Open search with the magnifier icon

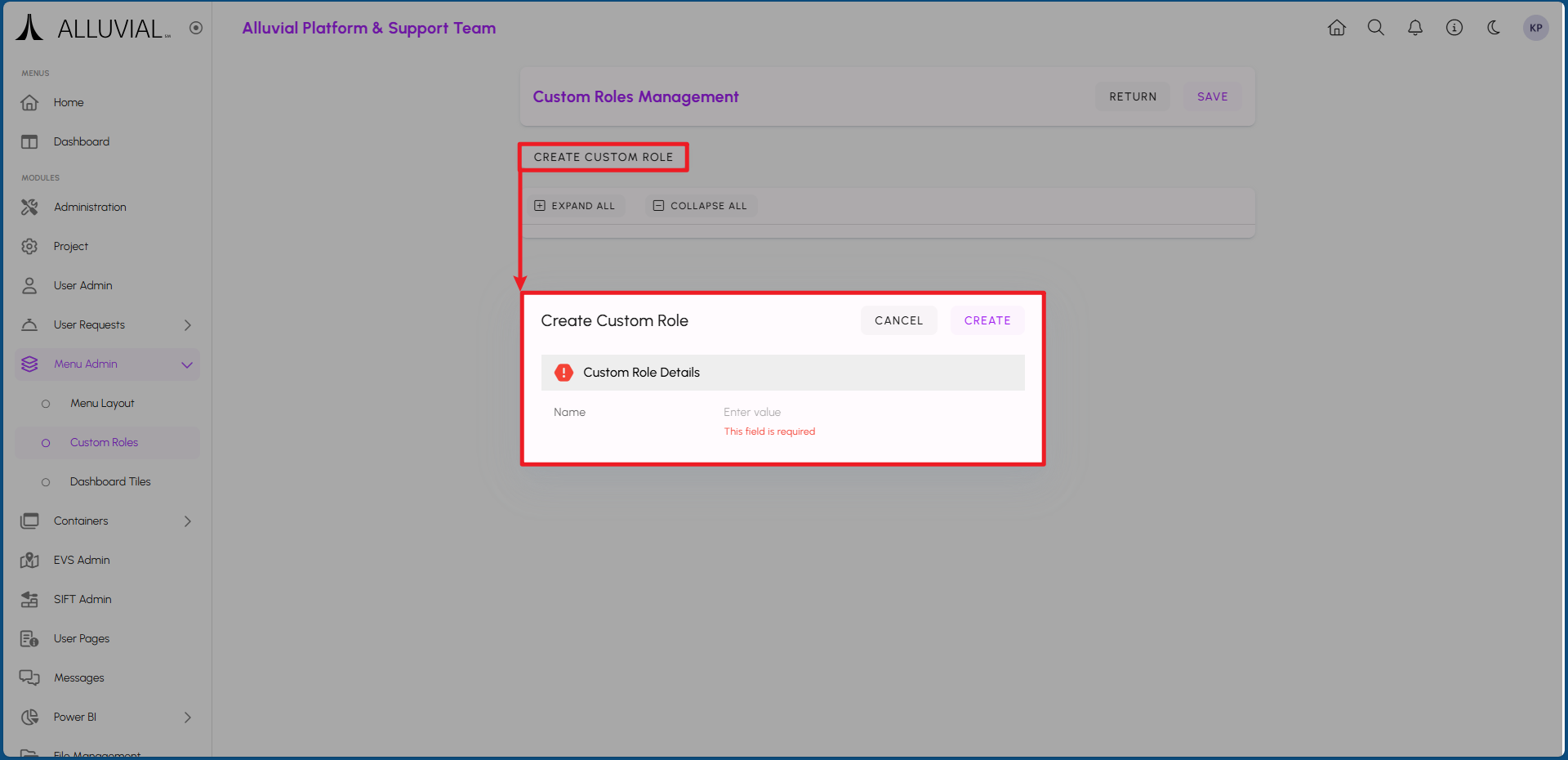point(1376,28)
